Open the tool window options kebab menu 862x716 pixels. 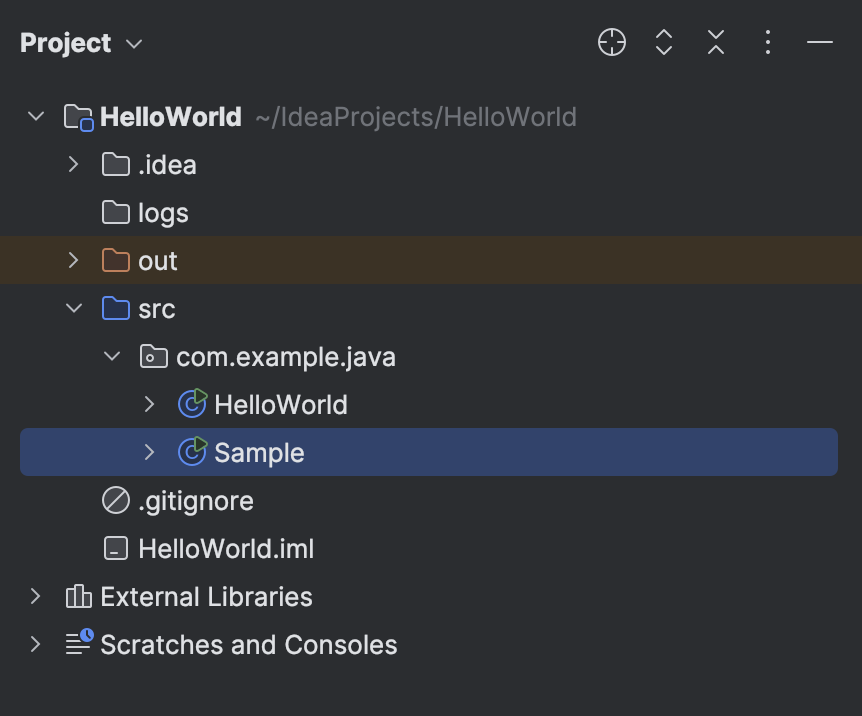click(767, 42)
